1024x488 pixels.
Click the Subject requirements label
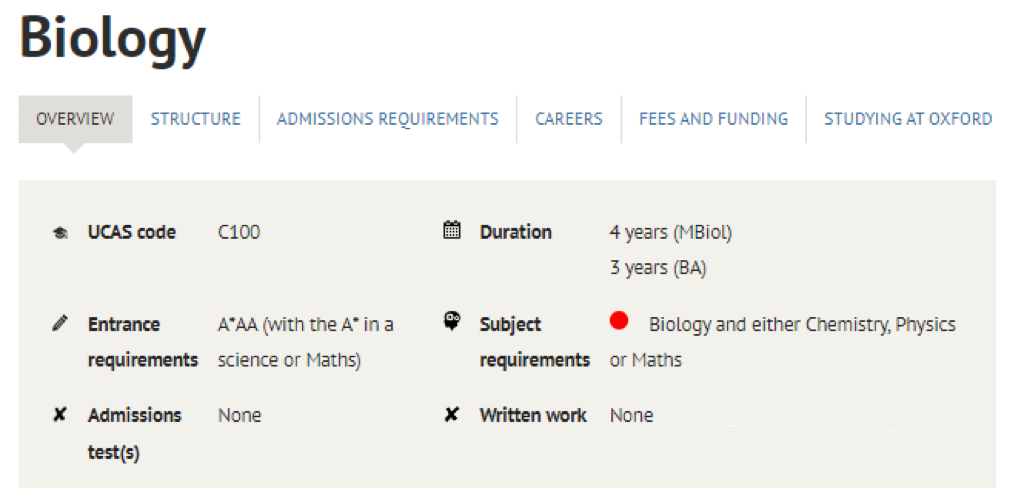click(x=535, y=342)
